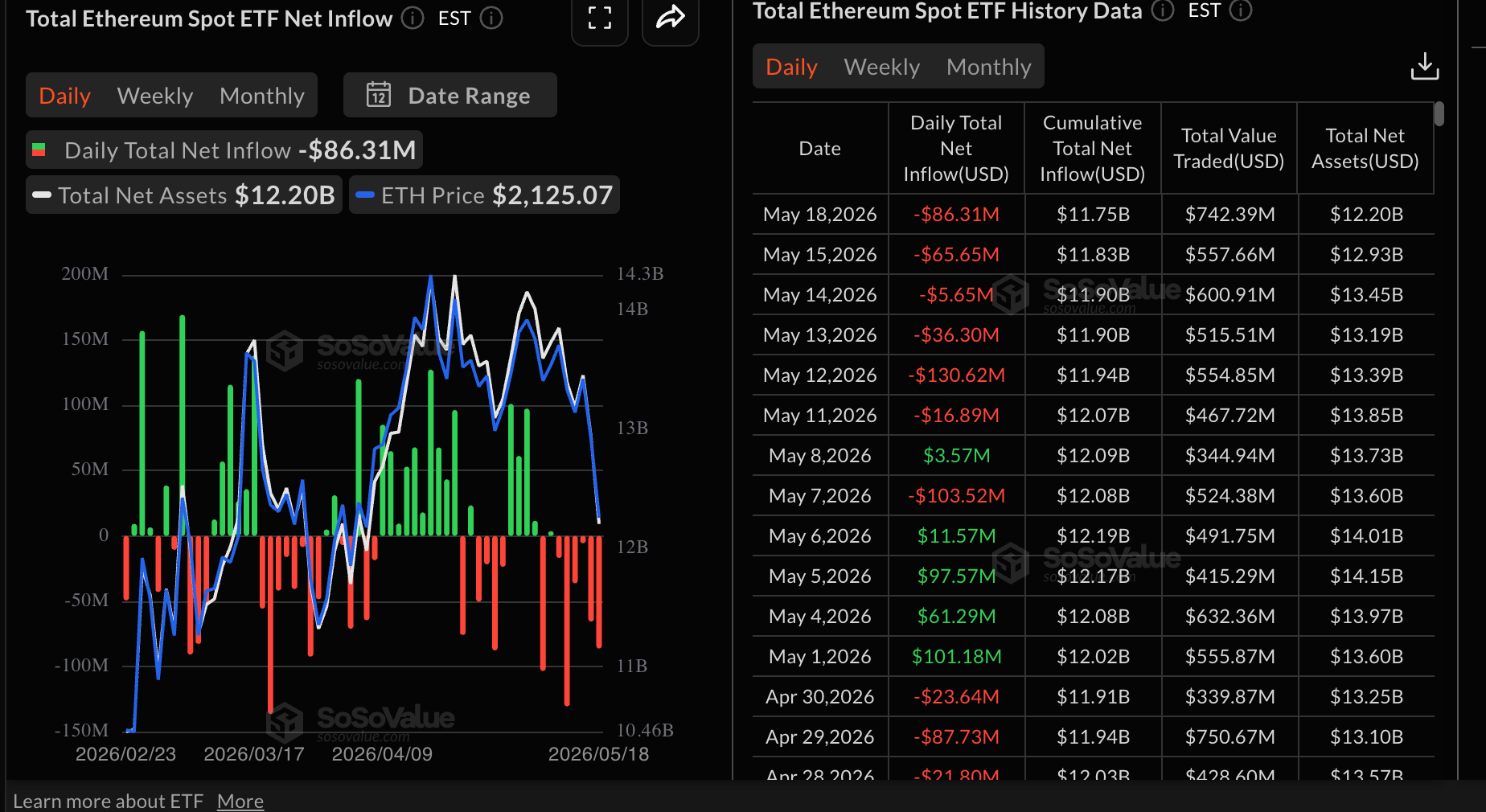Screen dimensions: 1486x812
Task: Click the May 6,2026 date cell
Action: pos(820,535)
